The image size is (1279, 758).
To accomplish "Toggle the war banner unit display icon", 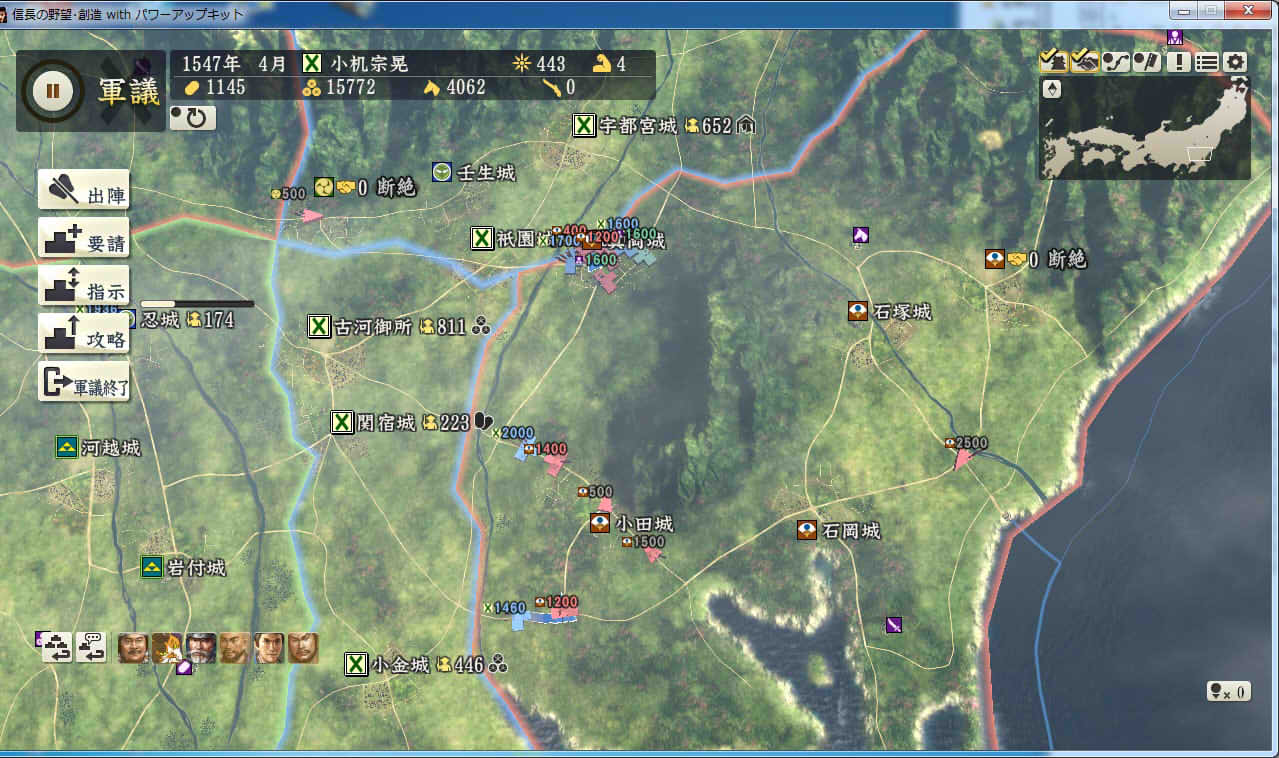I will coord(1146,61).
